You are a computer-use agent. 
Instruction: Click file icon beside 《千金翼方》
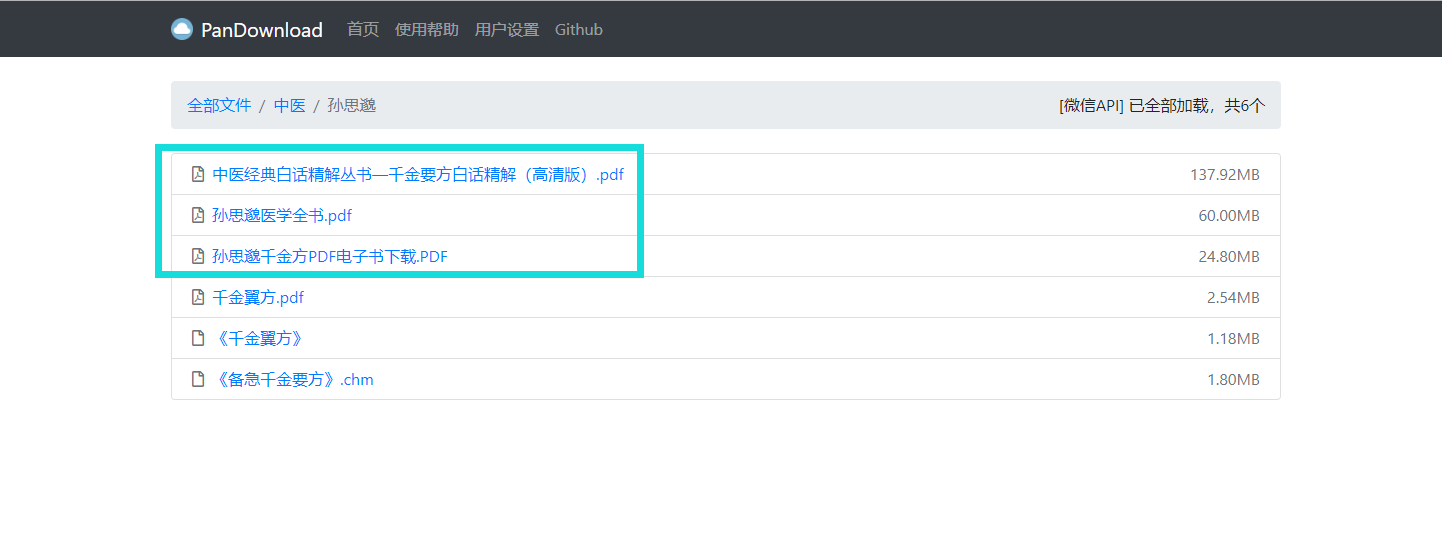point(198,338)
